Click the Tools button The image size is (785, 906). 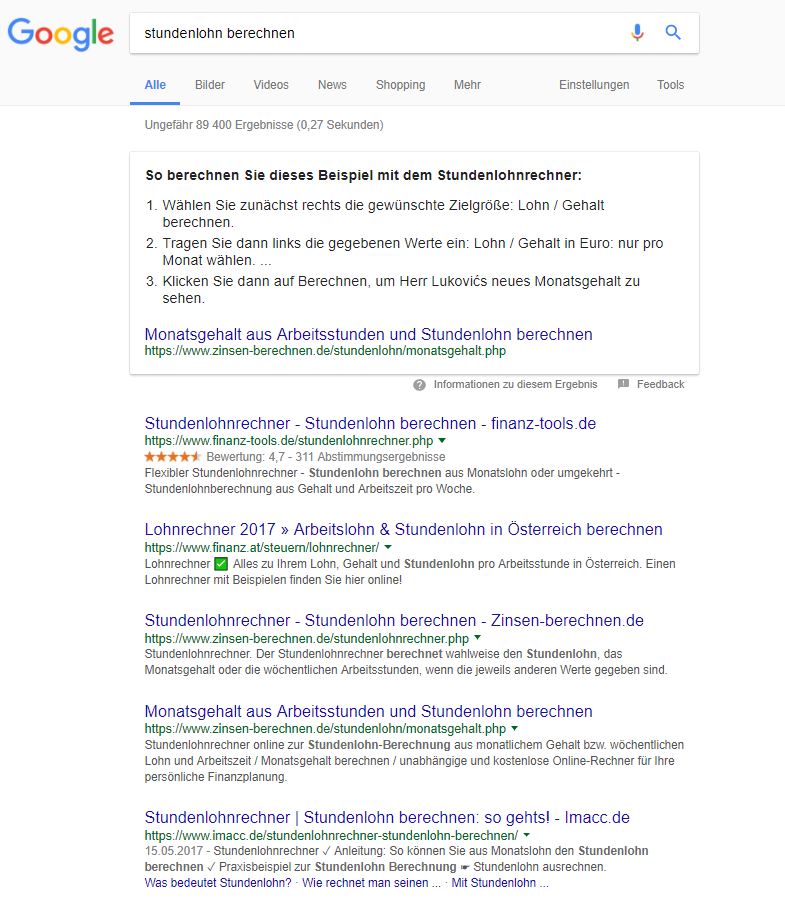click(670, 85)
